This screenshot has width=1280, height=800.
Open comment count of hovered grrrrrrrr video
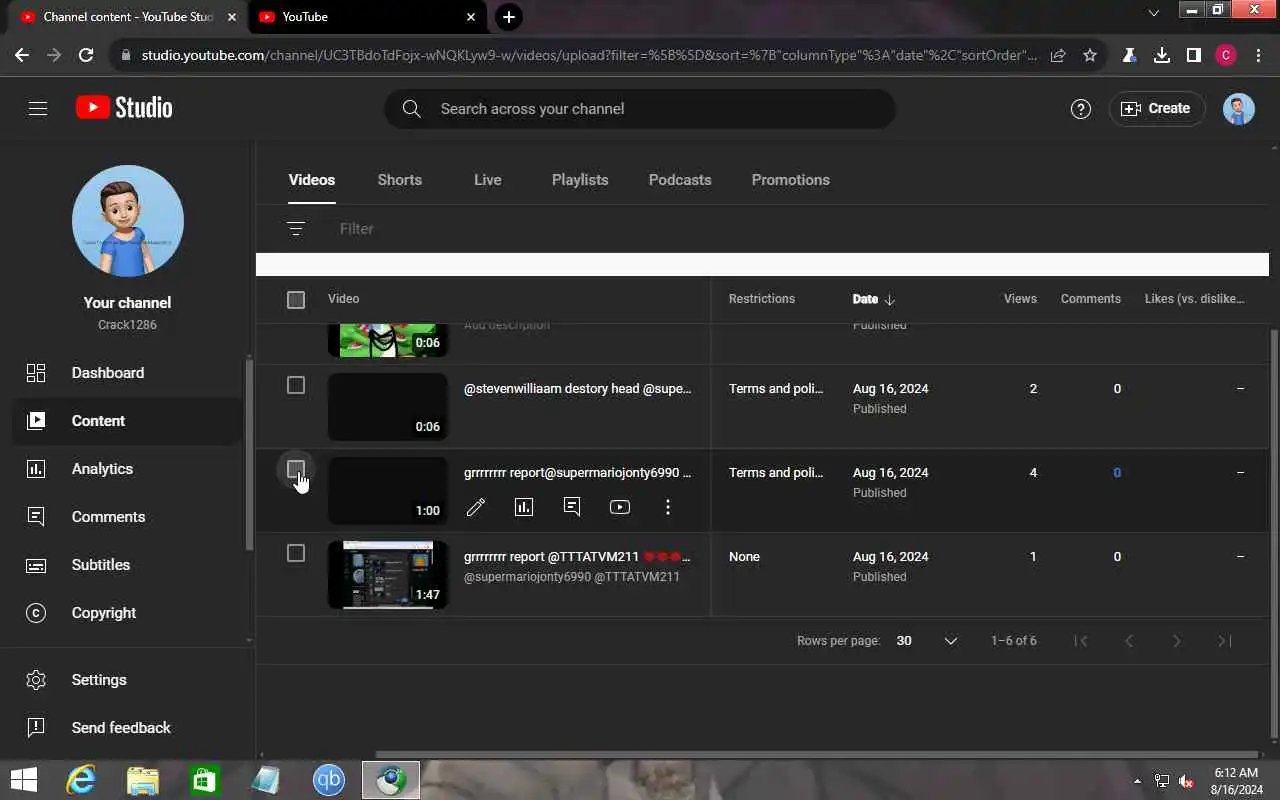click(x=1117, y=473)
